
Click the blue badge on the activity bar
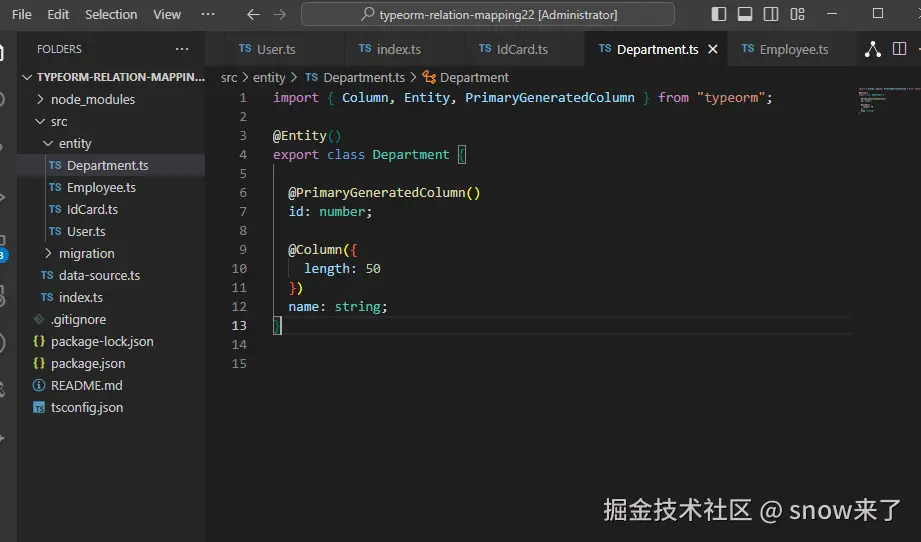click(3, 255)
